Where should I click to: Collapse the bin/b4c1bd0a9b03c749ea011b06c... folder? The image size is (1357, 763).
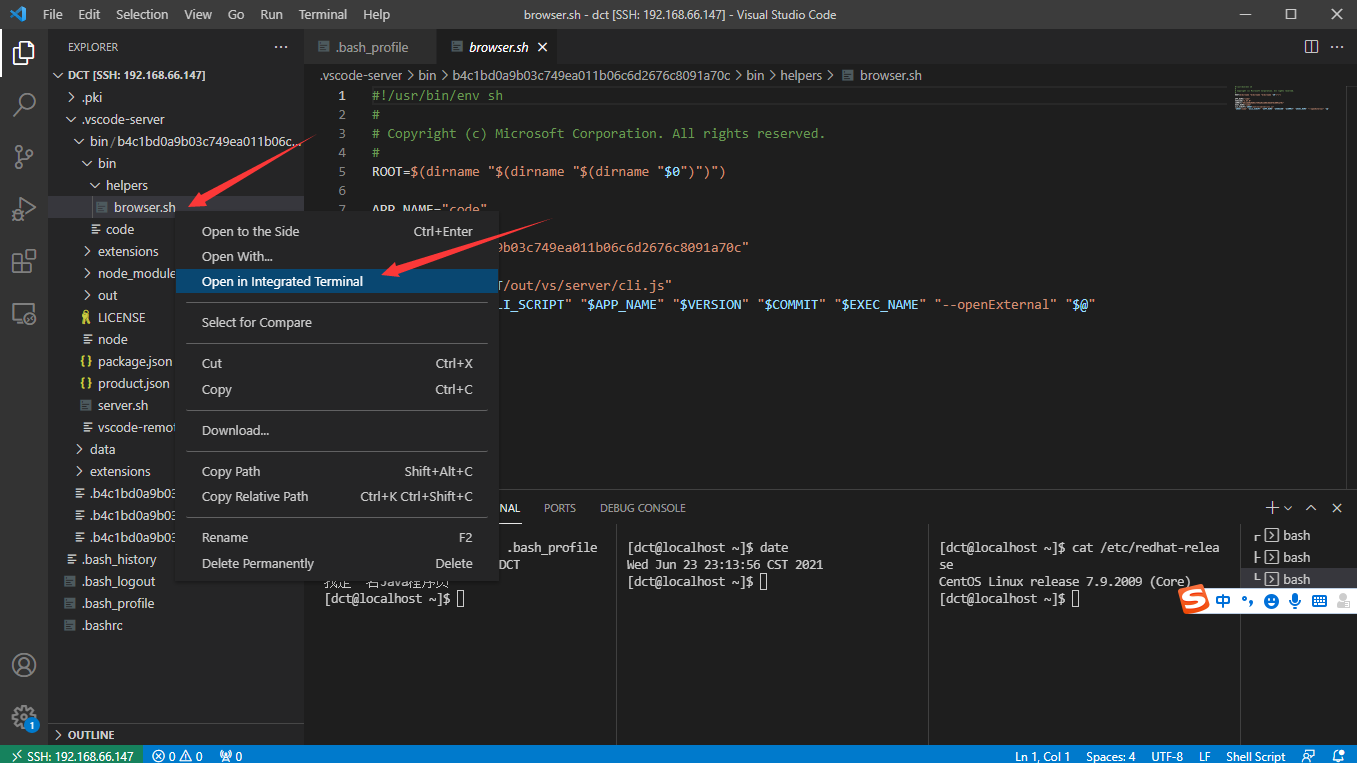pyautogui.click(x=194, y=141)
